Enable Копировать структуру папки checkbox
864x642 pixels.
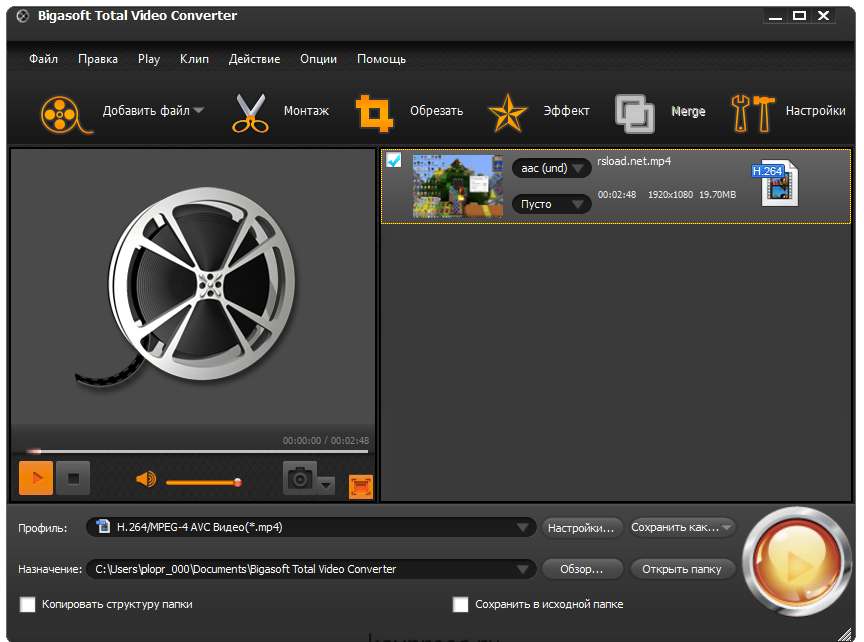coord(28,605)
